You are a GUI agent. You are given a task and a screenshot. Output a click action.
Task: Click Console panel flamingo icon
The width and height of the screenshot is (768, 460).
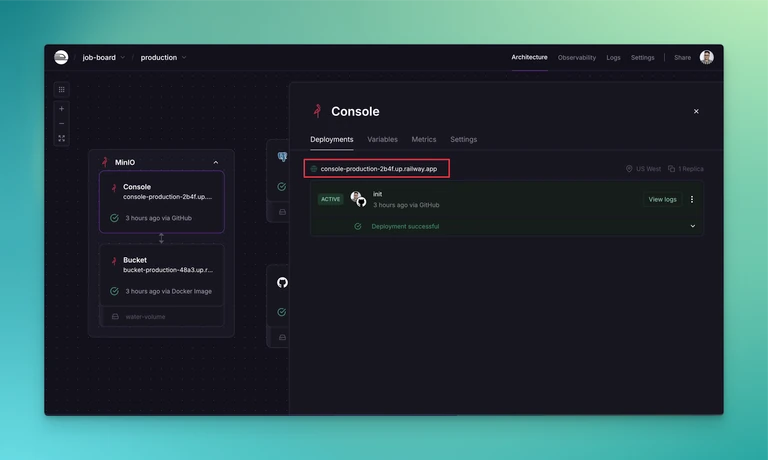click(317, 111)
